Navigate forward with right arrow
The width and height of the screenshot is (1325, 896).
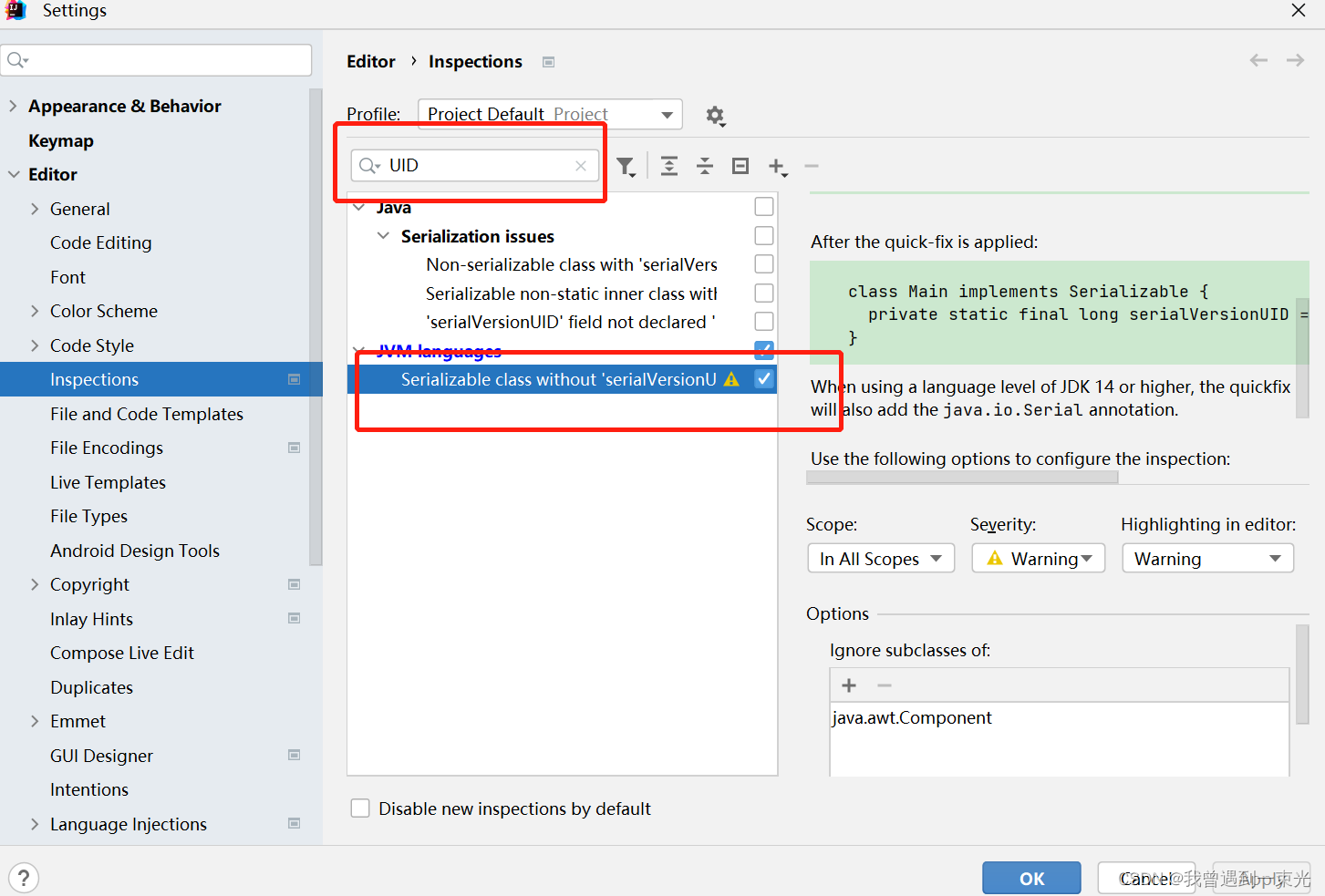[x=1295, y=60]
